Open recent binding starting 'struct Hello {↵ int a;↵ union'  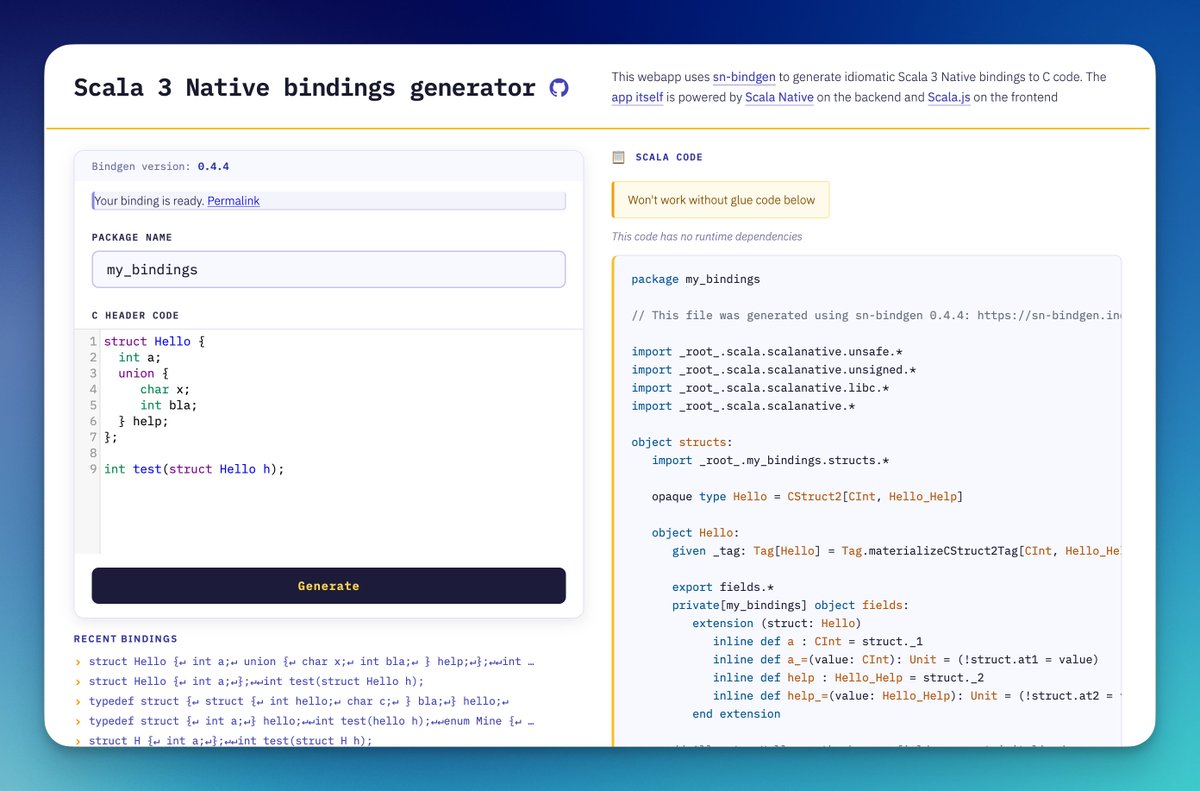[311, 662]
